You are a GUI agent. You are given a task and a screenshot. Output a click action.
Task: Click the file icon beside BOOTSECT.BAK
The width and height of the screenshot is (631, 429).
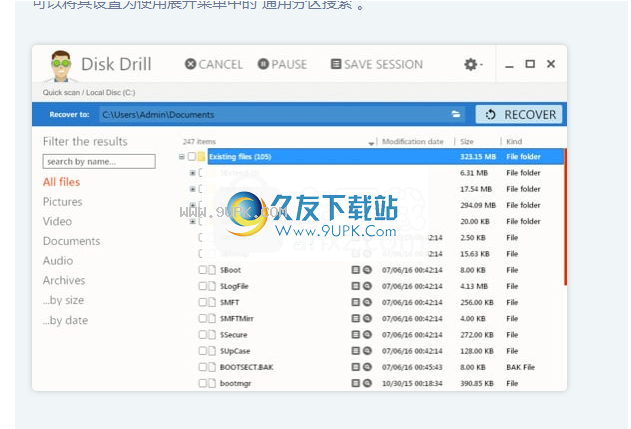click(x=212, y=367)
